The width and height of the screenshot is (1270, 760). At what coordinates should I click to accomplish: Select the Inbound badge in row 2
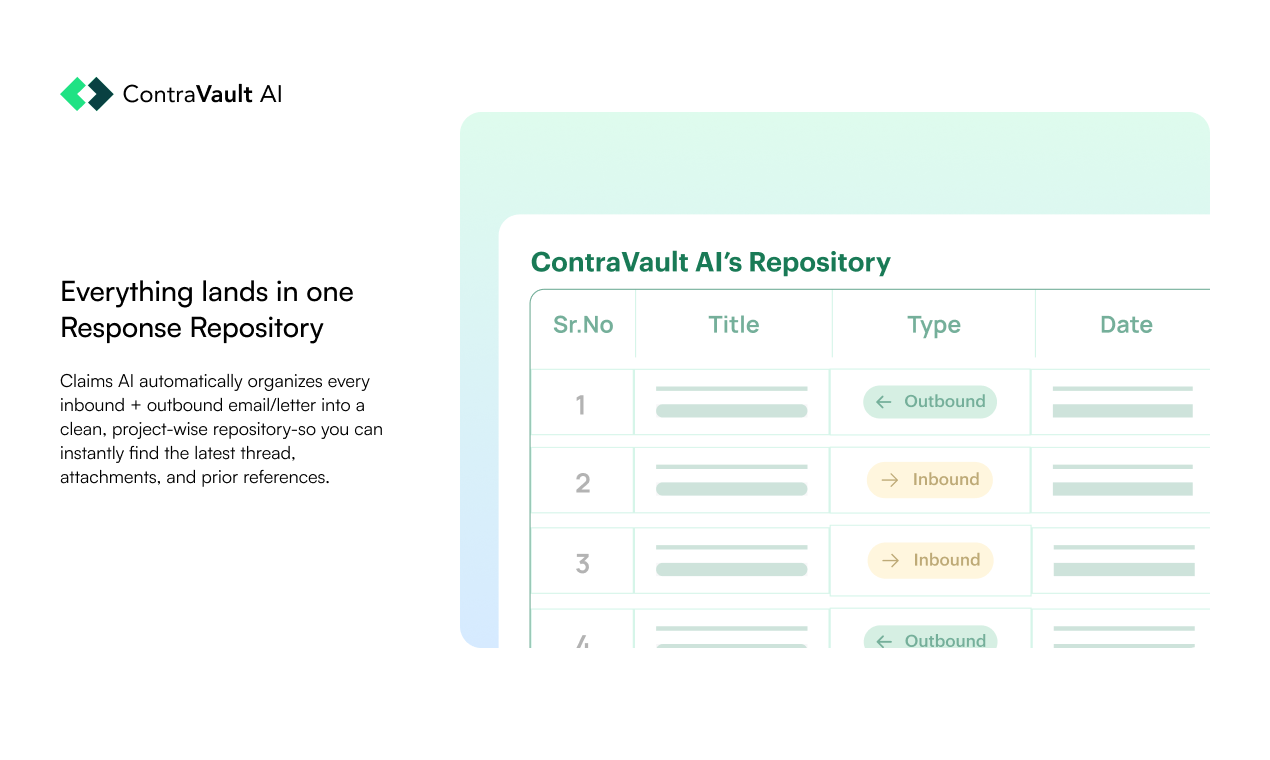pos(930,480)
